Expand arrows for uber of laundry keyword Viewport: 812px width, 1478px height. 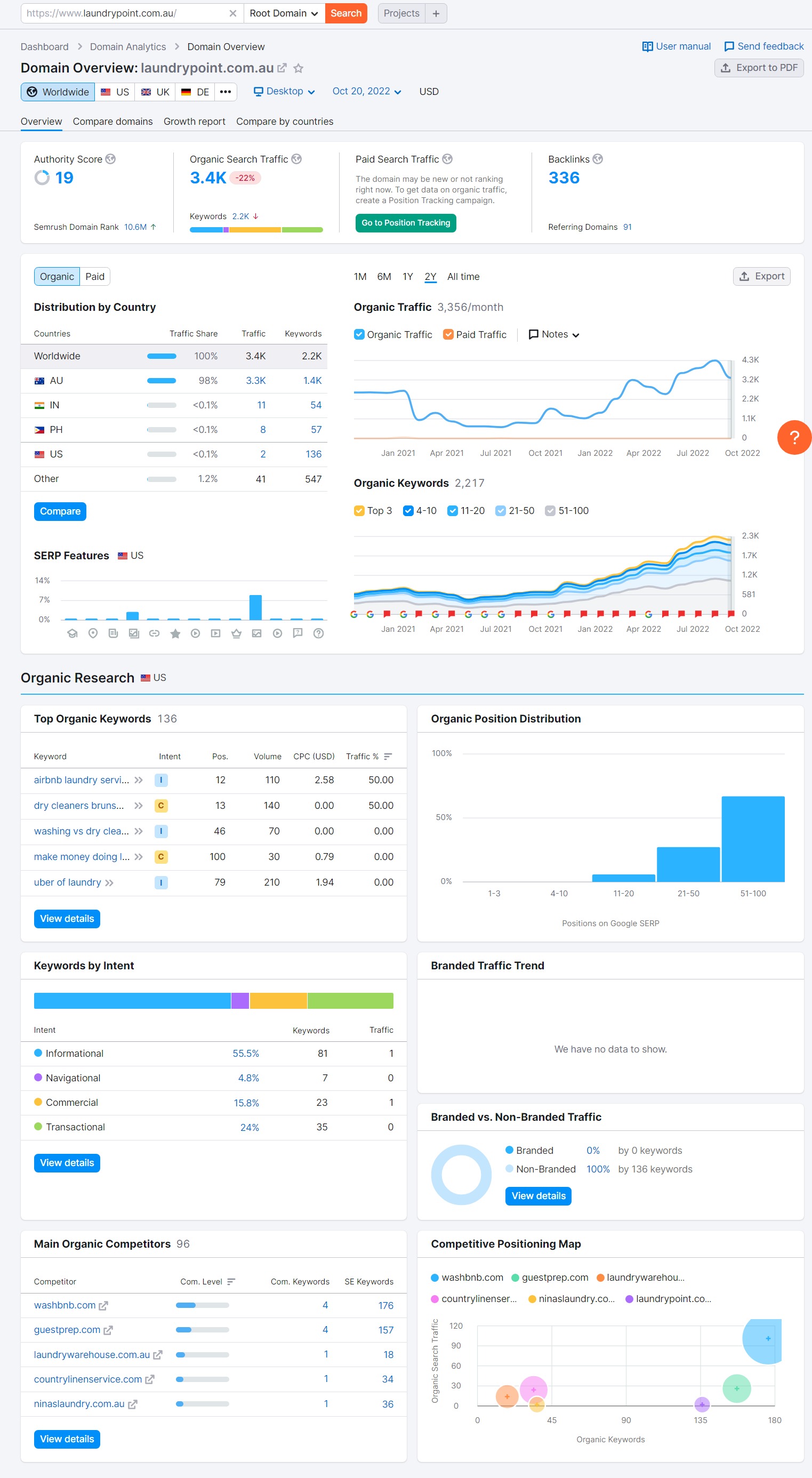[x=109, y=883]
